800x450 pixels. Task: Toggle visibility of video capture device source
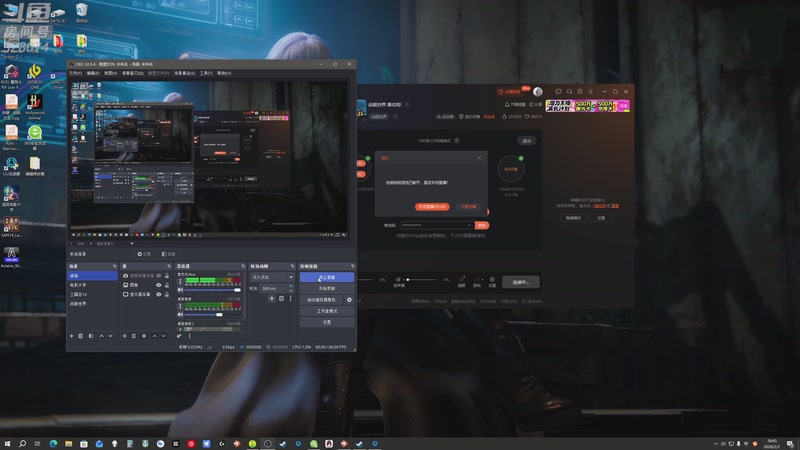(x=159, y=276)
